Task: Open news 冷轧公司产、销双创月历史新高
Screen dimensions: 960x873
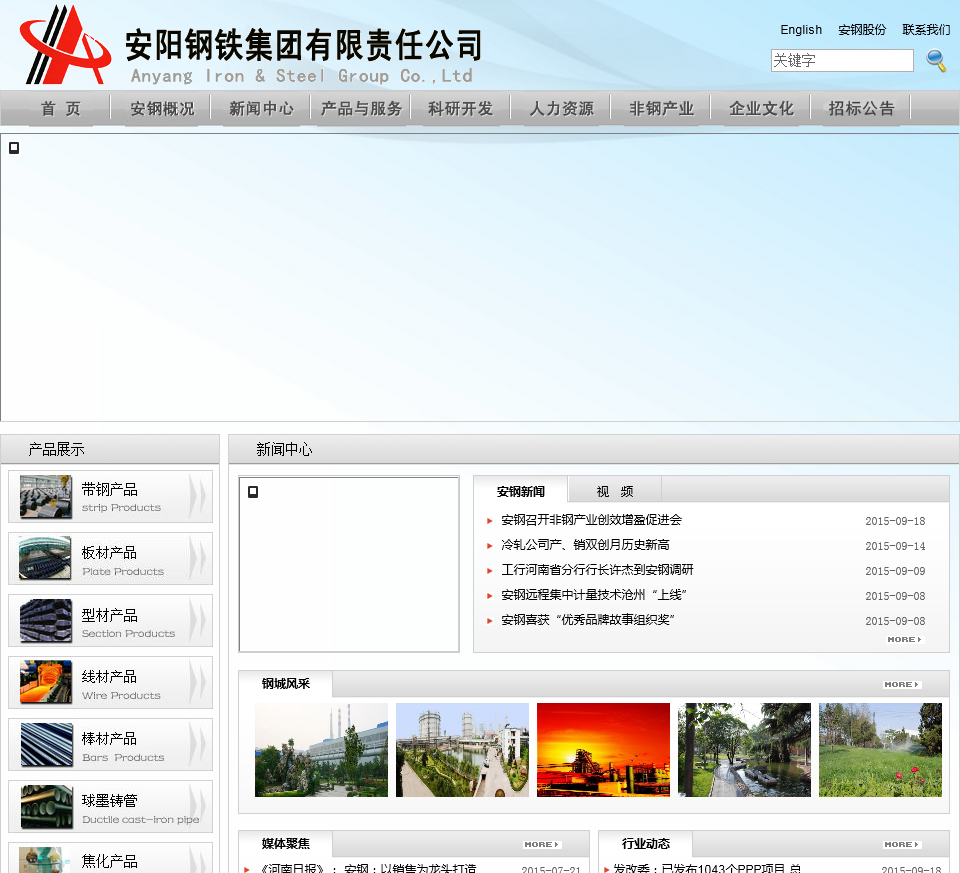Action: [x=585, y=545]
